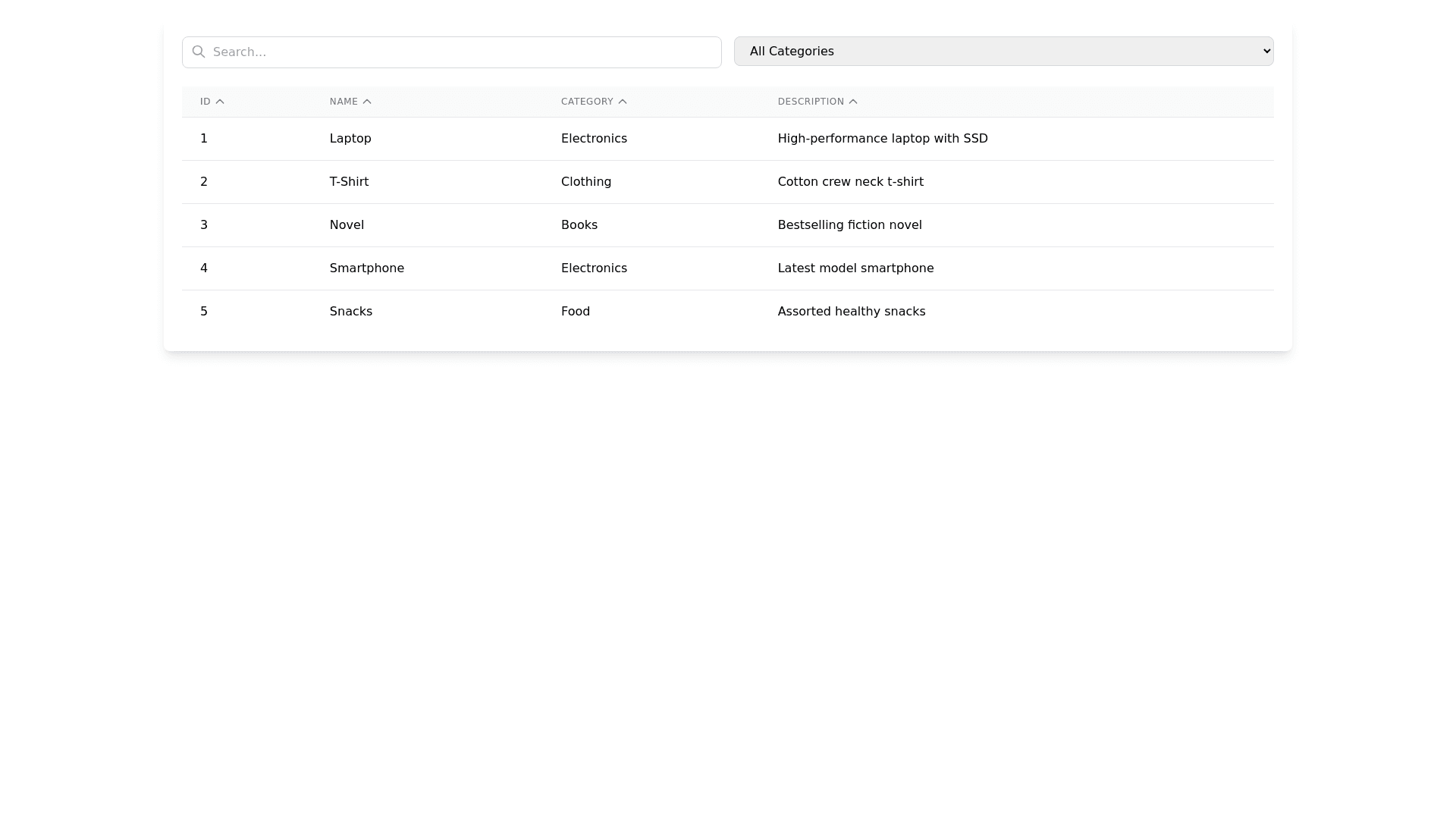Click the Name column sort chevron
This screenshot has width=1456, height=819.
coord(367,102)
